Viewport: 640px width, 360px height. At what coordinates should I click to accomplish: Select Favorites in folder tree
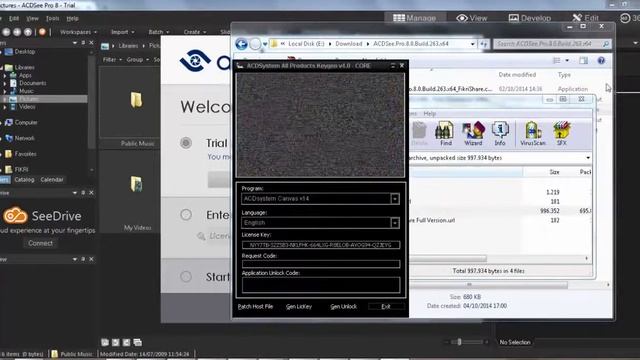tap(21, 154)
